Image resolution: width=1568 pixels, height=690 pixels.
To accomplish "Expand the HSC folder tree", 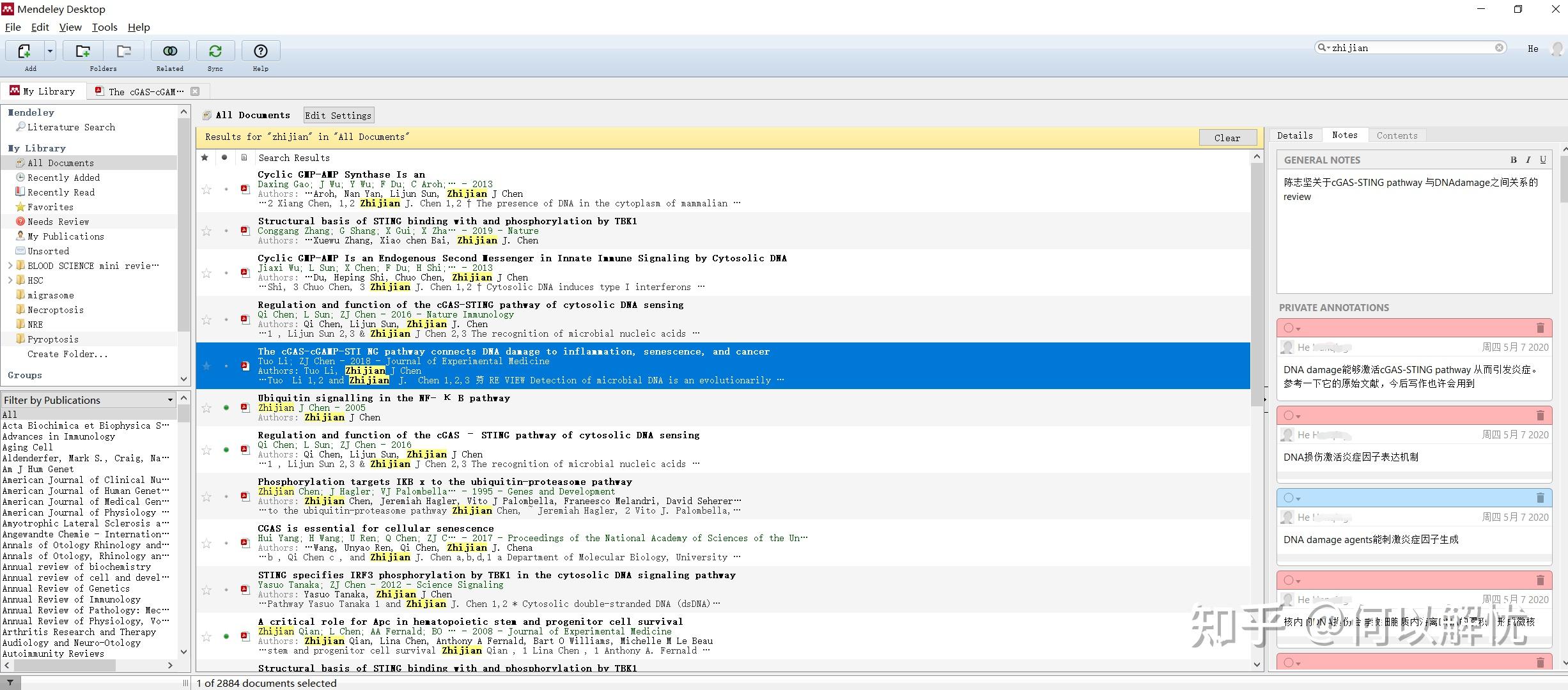I will (10, 280).
